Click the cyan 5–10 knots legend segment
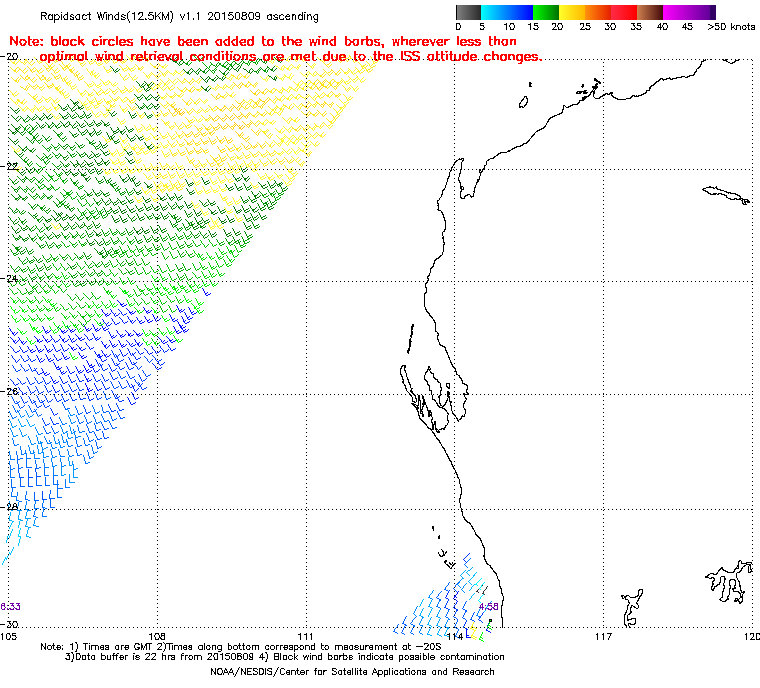760x688 pixels. pos(494,12)
